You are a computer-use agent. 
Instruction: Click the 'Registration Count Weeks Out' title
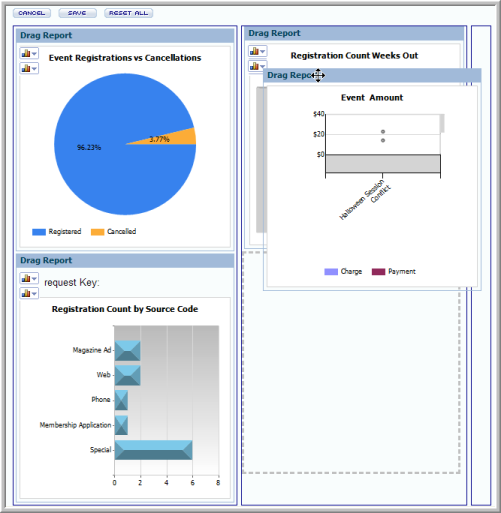pyautogui.click(x=354, y=56)
